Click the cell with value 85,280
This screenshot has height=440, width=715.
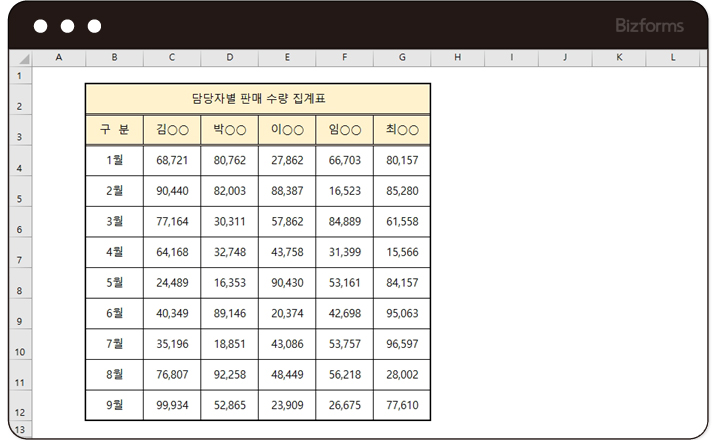click(402, 191)
